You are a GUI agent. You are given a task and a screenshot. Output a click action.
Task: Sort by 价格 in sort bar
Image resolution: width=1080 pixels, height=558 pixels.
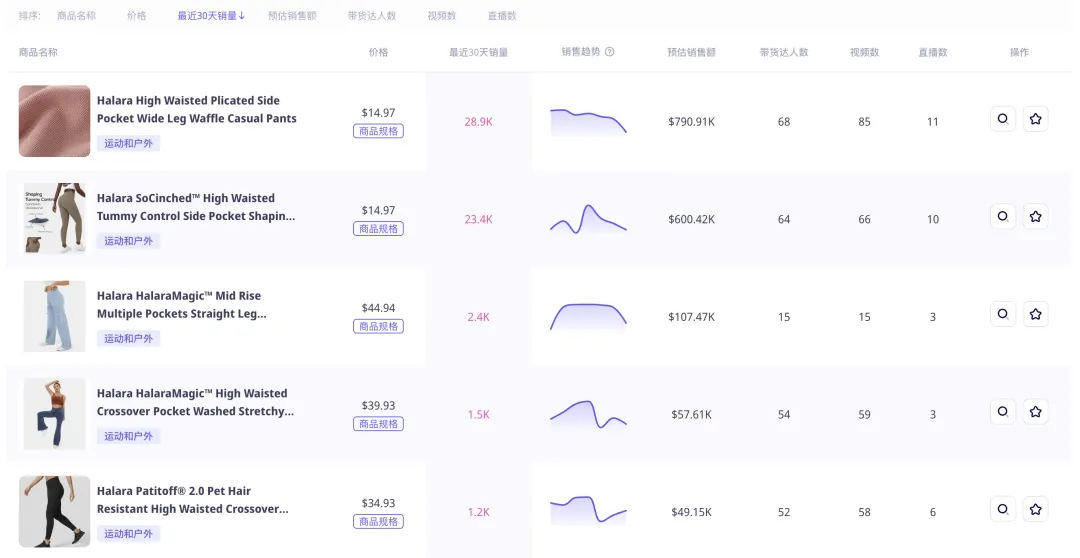click(136, 16)
